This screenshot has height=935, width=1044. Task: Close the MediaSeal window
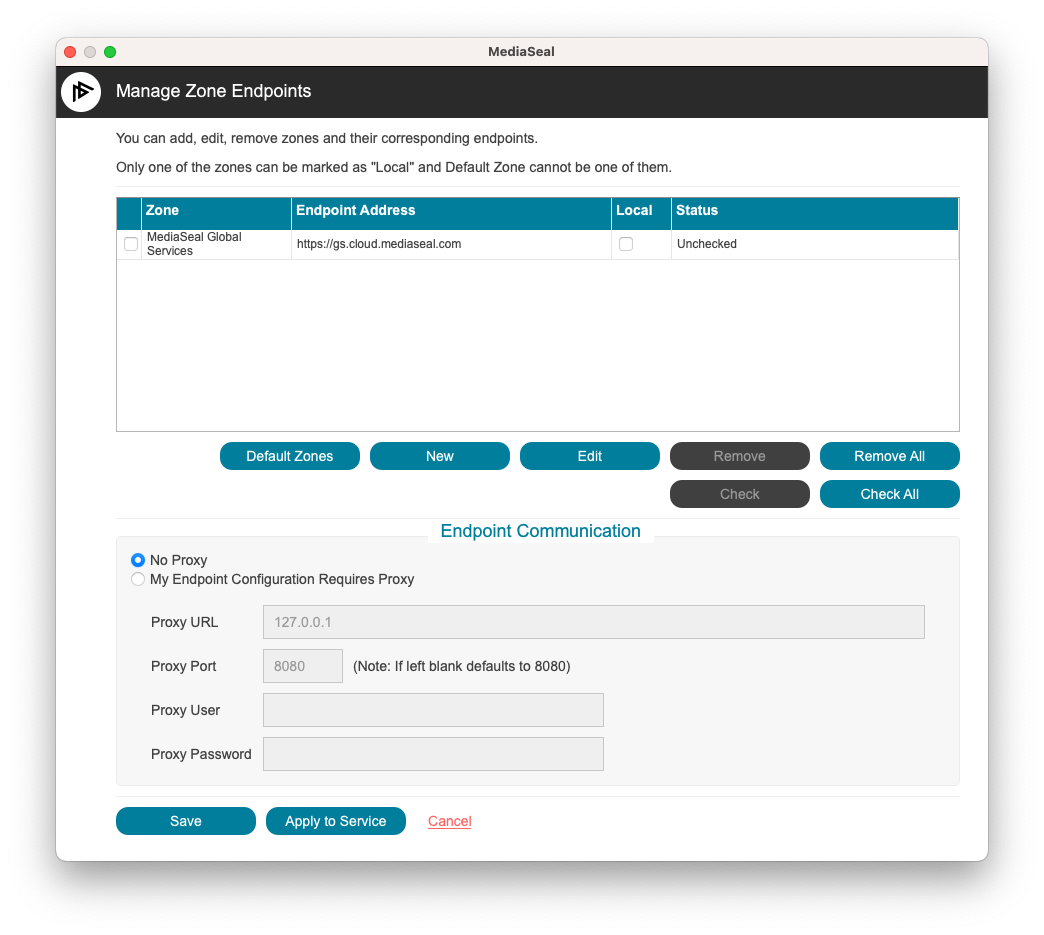coord(70,52)
